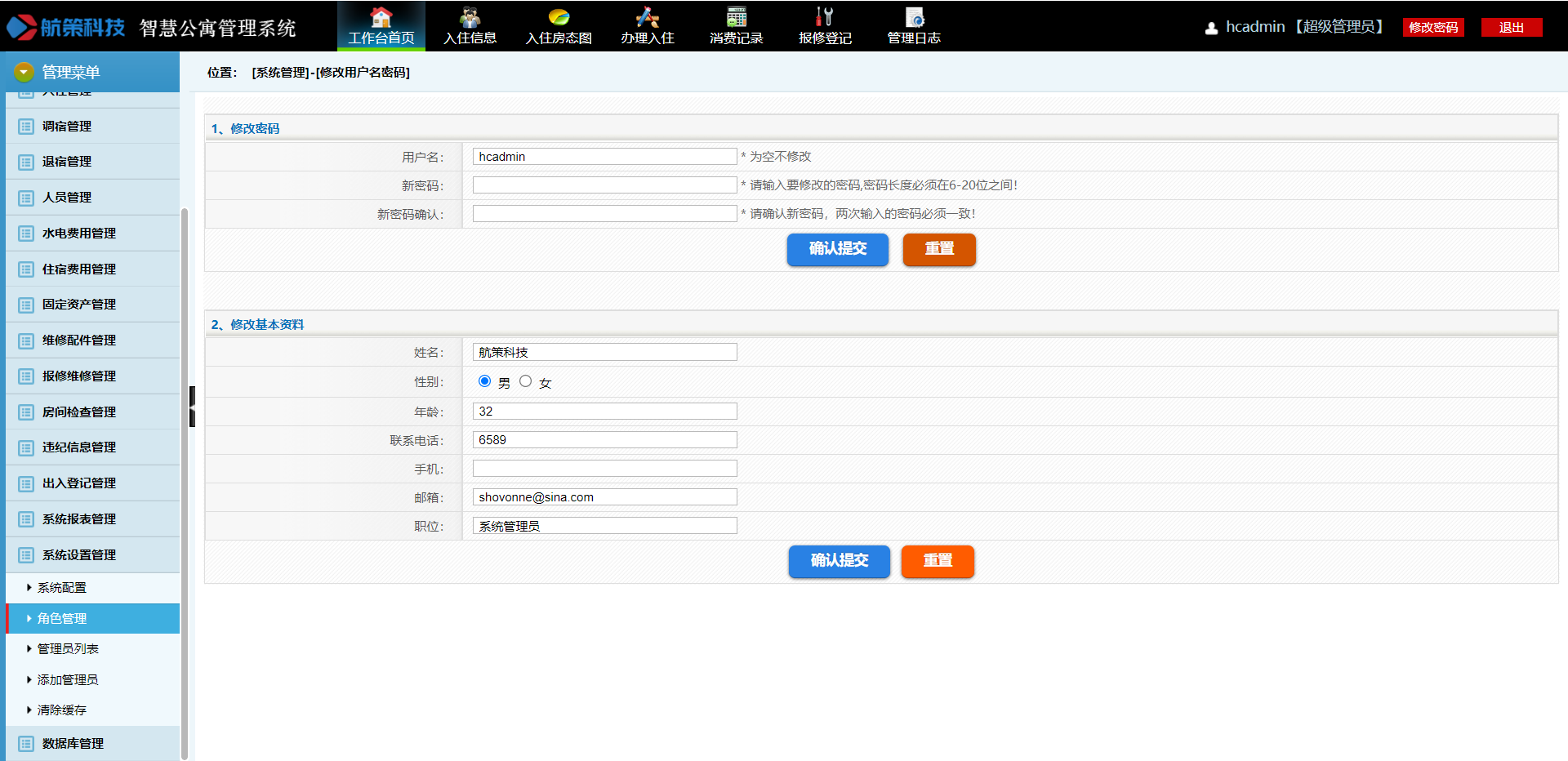Click the red 退出 logout button
The image size is (1568, 761).
pyautogui.click(x=1511, y=28)
